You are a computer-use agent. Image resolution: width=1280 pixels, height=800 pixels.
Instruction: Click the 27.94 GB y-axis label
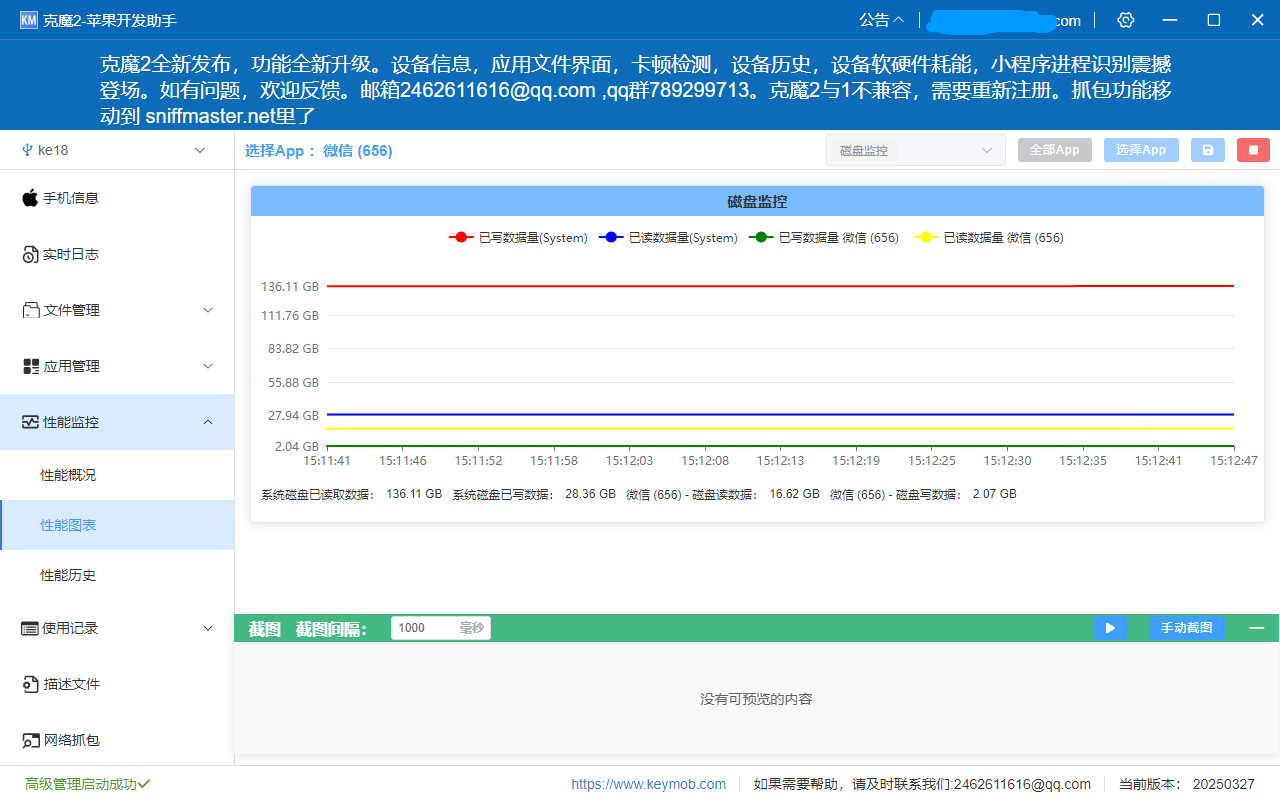(x=294, y=415)
